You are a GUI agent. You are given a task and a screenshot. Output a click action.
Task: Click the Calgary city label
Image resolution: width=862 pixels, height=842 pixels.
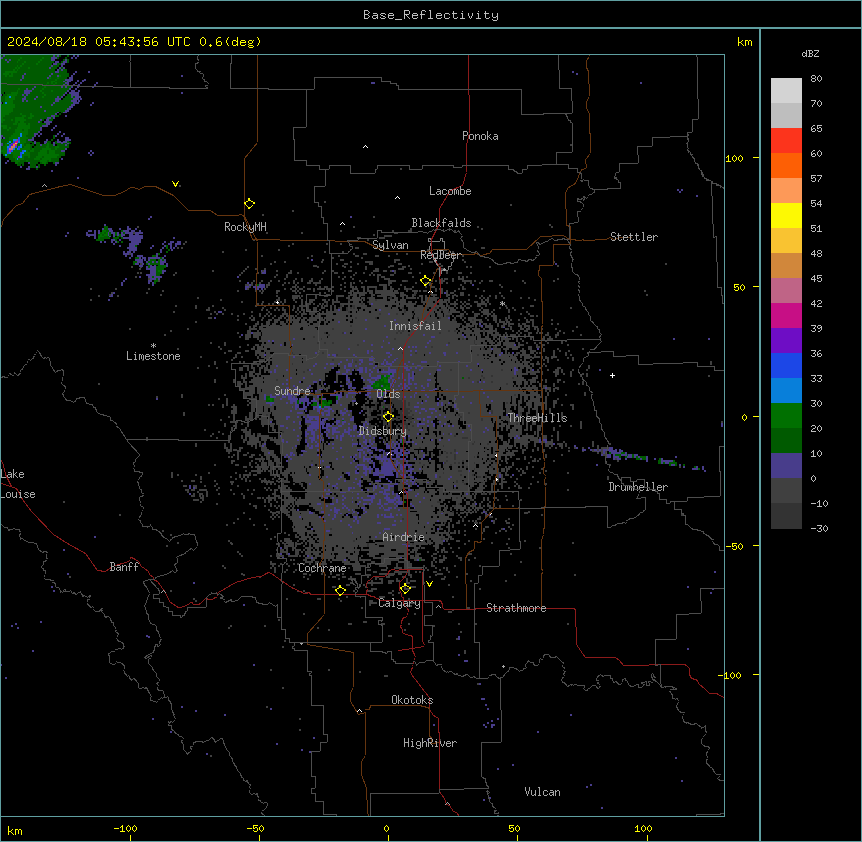(399, 603)
